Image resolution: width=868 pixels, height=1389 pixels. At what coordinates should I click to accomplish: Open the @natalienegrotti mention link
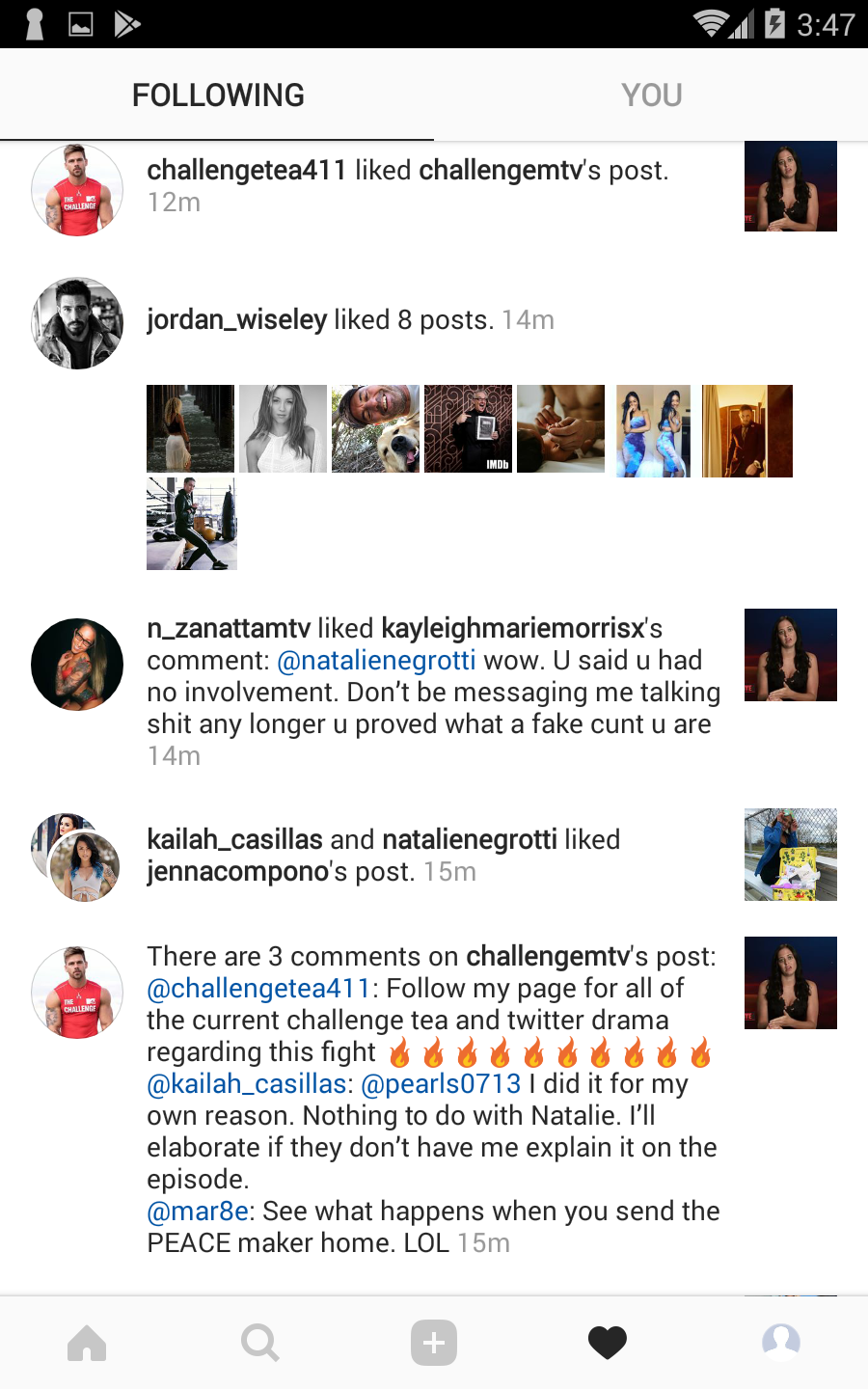(x=376, y=661)
